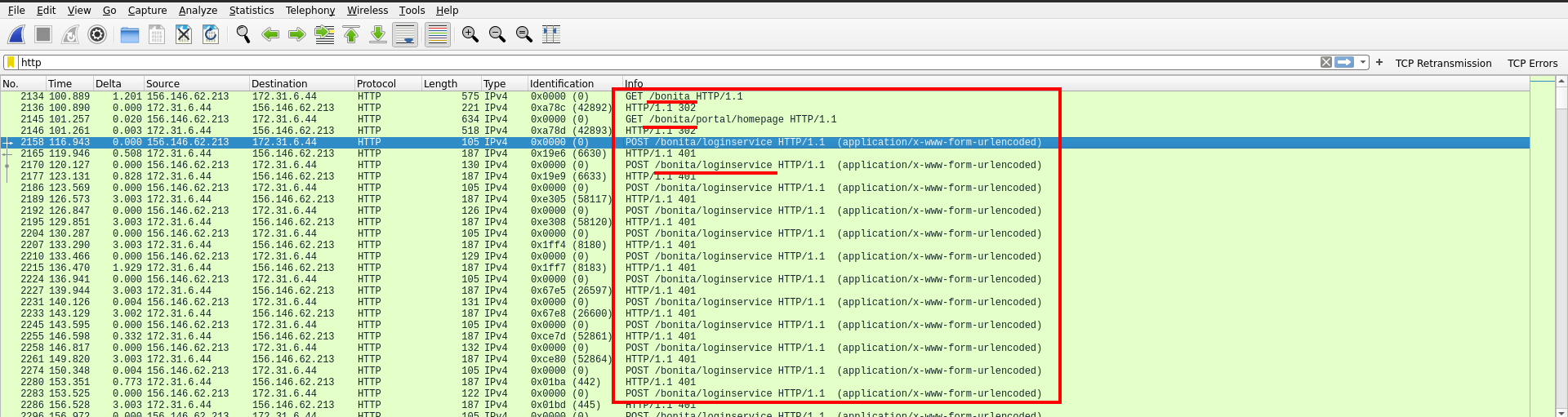Click into the http display filter field
1568x417 pixels.
pyautogui.click(x=653, y=63)
